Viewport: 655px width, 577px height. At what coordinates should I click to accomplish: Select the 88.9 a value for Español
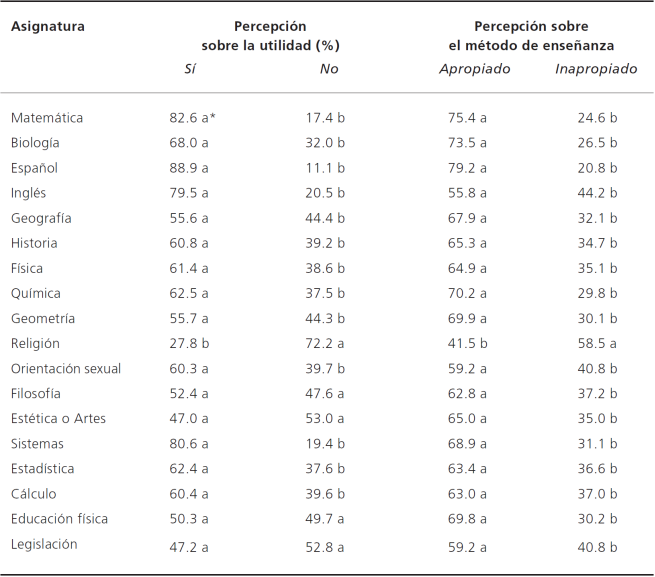188,168
